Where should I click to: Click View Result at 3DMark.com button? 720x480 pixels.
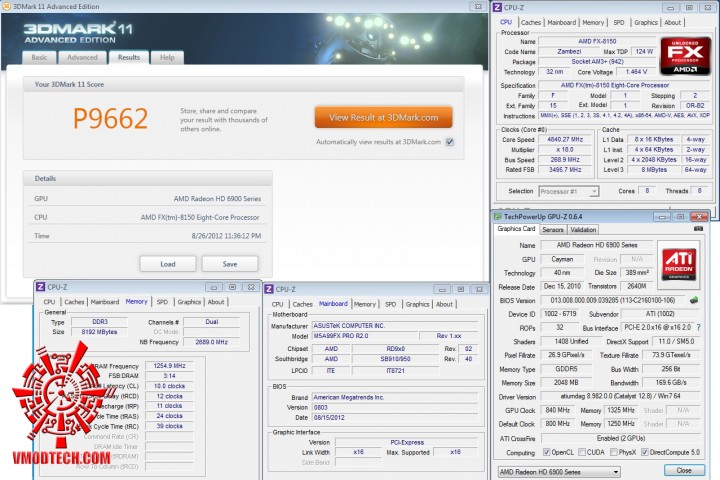[383, 118]
